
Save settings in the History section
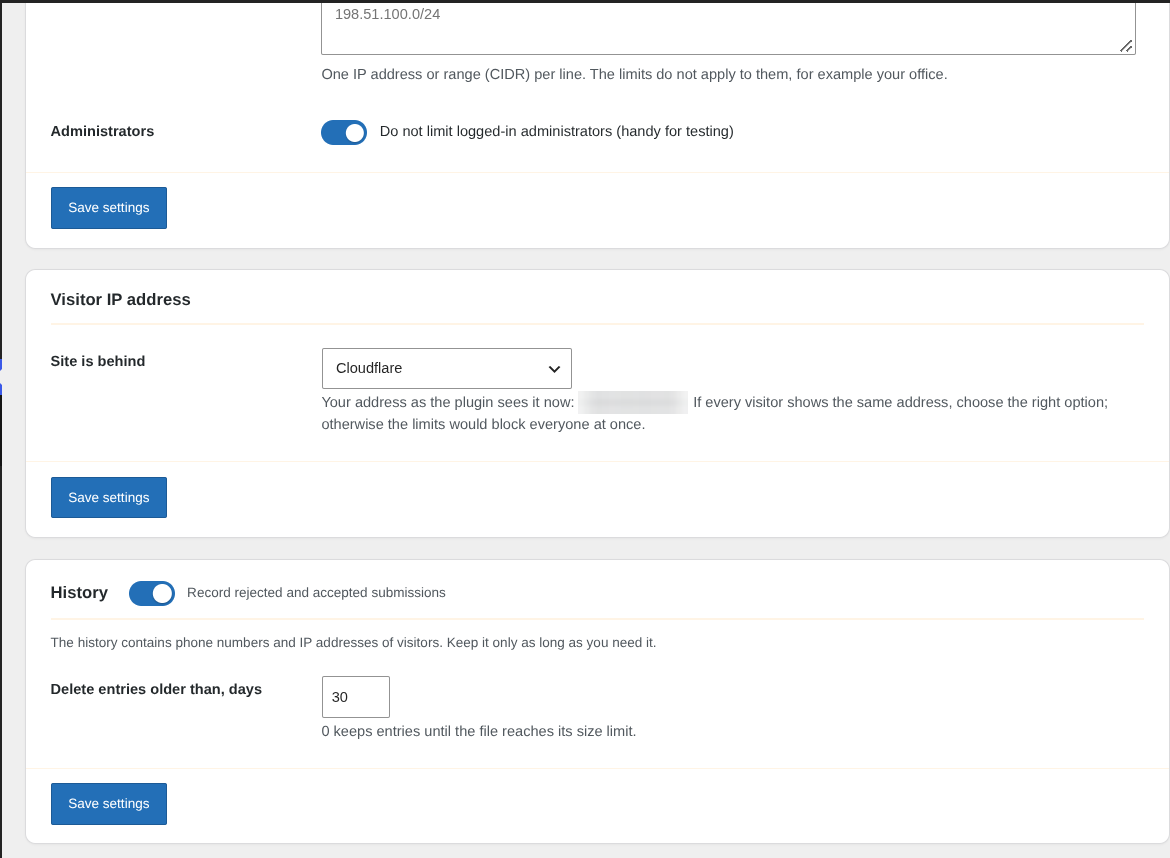tap(109, 804)
